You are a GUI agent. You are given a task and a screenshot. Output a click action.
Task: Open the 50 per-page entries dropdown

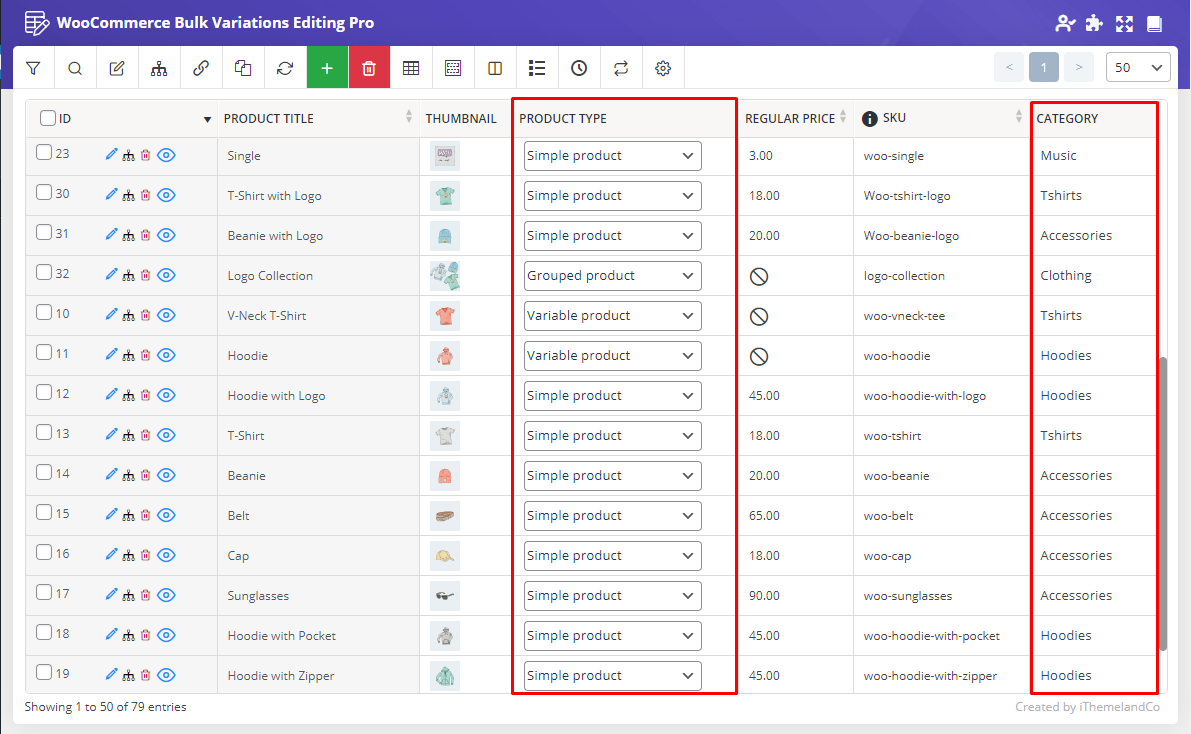[1138, 68]
